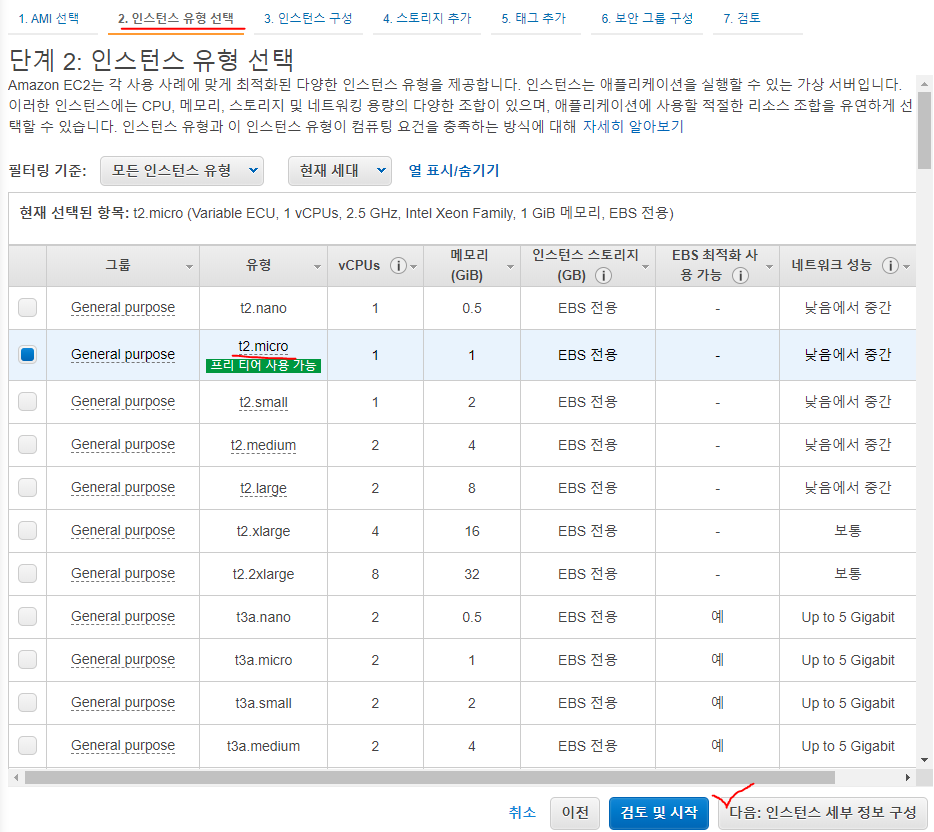The width and height of the screenshot is (934, 832).
Task: Go to step 3. 인스턴스 구성 tab
Action: click(x=308, y=18)
